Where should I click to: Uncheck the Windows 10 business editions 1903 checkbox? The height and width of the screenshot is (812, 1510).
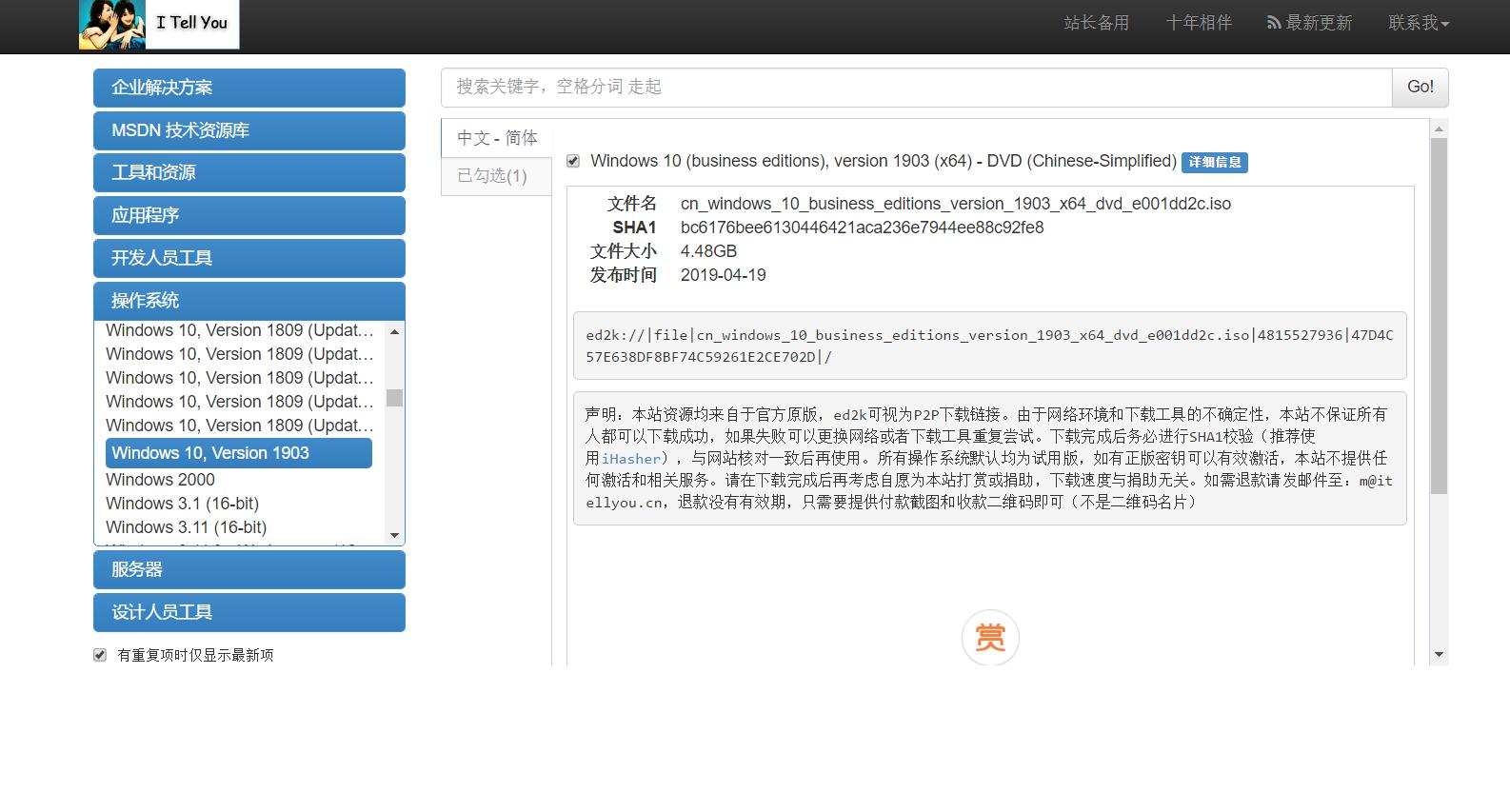pos(573,161)
